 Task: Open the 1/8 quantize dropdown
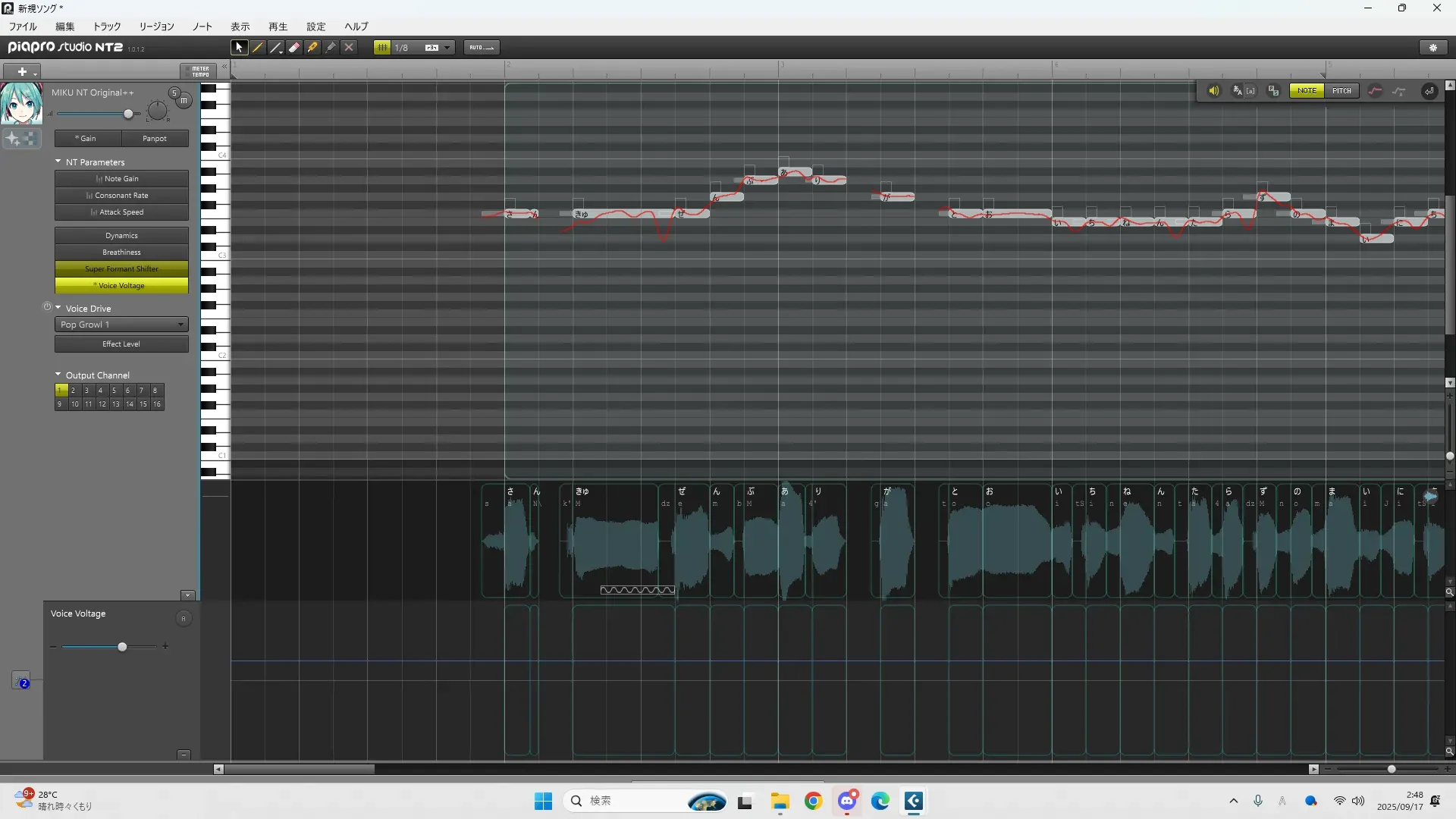tap(447, 47)
